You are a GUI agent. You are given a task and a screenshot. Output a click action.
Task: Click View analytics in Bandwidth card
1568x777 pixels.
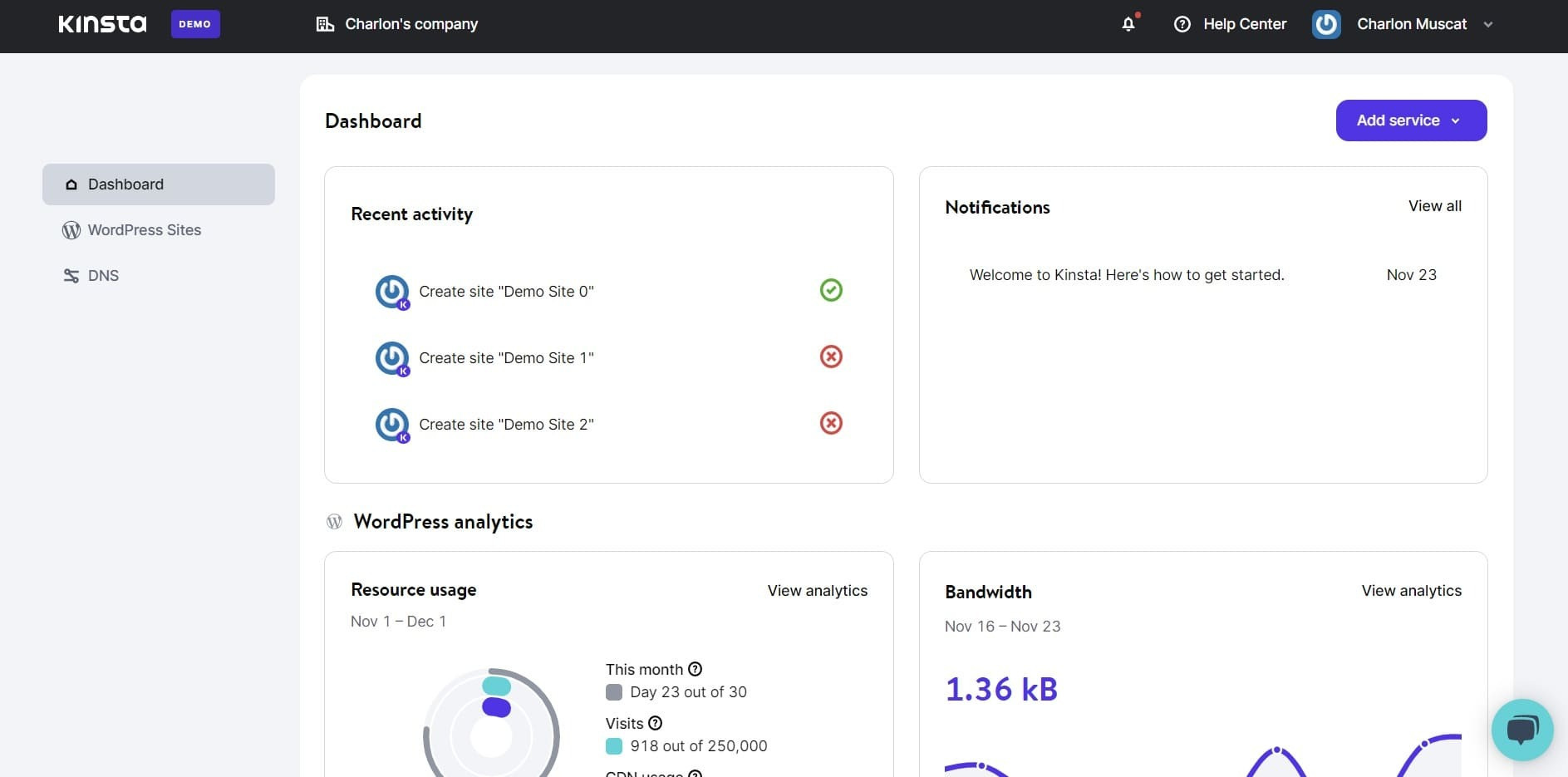tap(1411, 591)
